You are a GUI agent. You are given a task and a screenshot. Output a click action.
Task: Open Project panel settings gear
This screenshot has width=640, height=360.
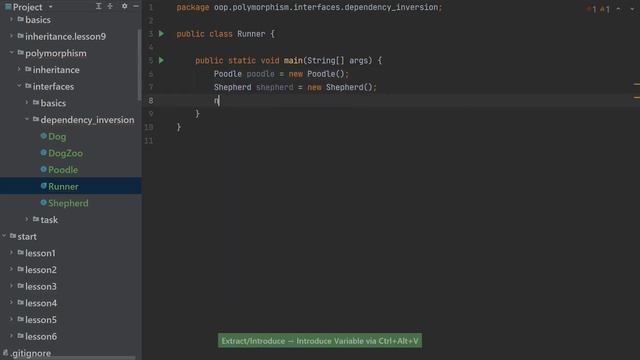(x=124, y=6)
